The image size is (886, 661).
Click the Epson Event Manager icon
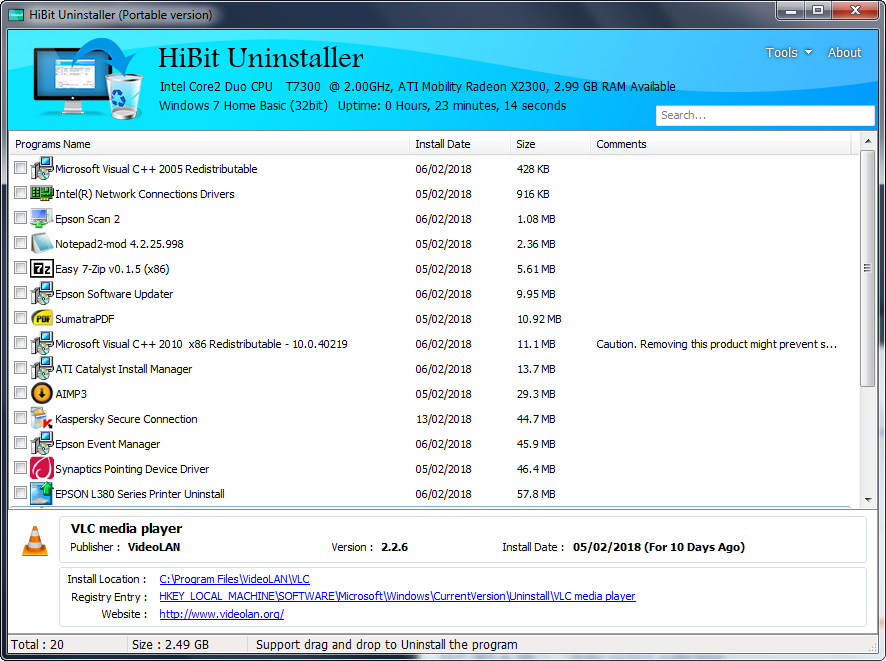point(42,443)
